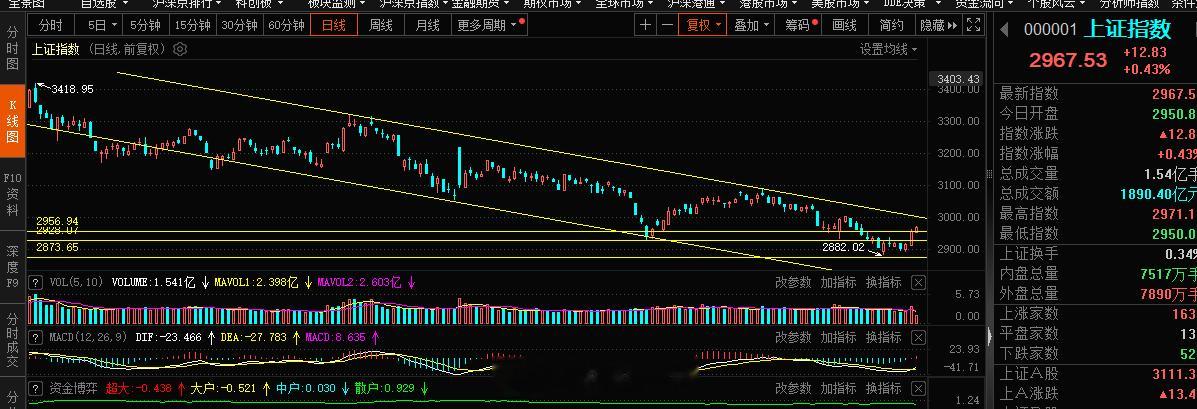The height and width of the screenshot is (409, 1197).
Task: Zoom out chart with minus button
Action: (x=667, y=25)
